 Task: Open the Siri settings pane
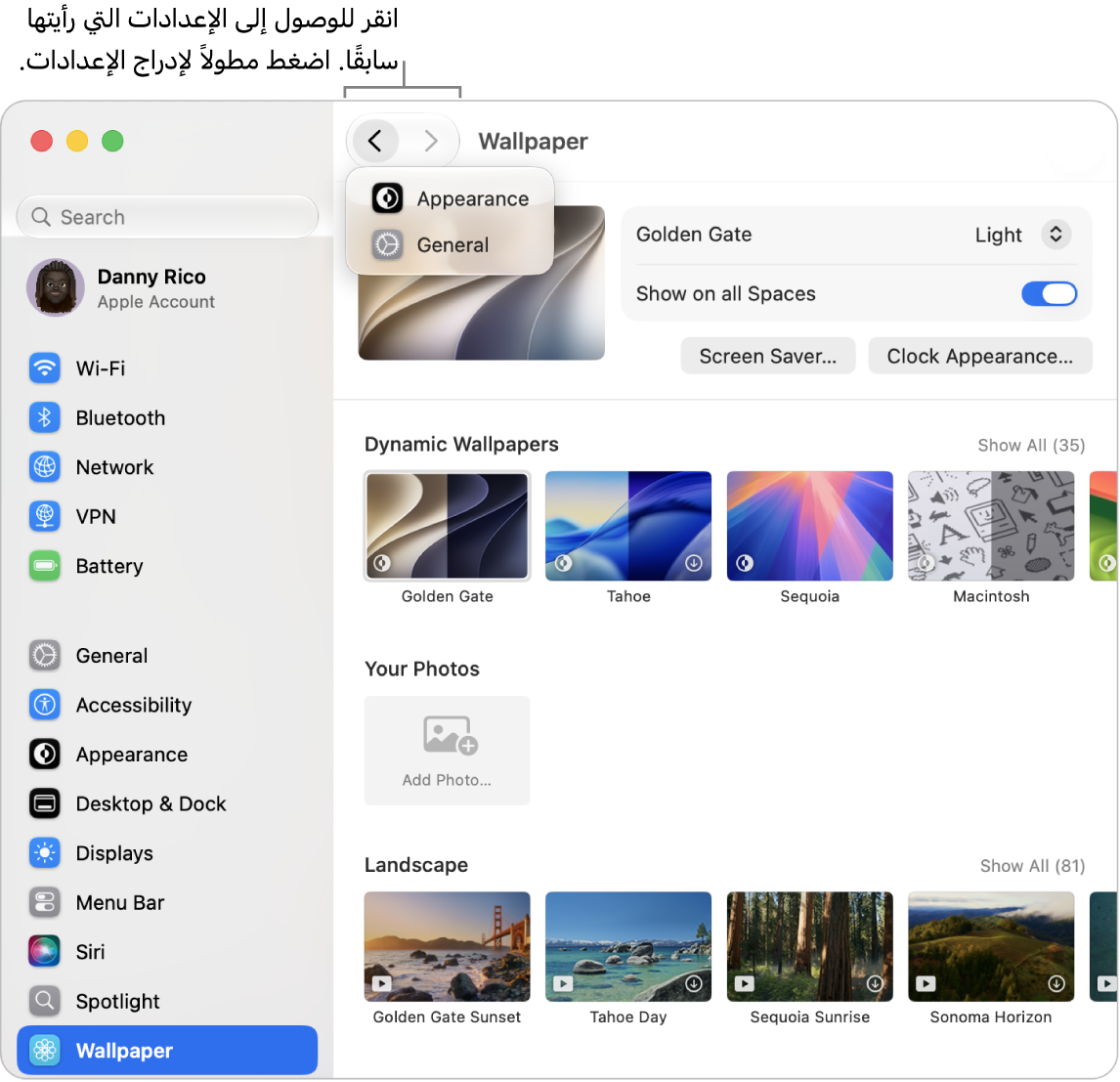click(x=166, y=952)
